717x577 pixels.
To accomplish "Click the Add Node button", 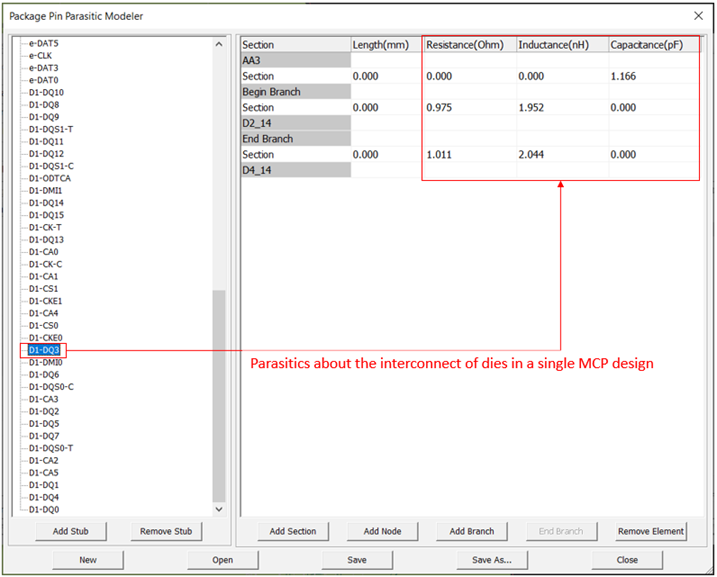I will pyautogui.click(x=382, y=531).
